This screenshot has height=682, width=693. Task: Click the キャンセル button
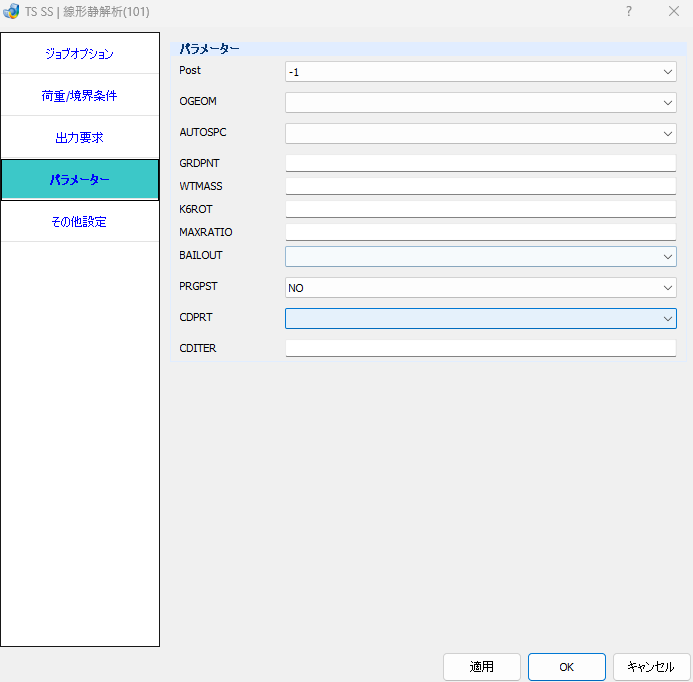(651, 667)
